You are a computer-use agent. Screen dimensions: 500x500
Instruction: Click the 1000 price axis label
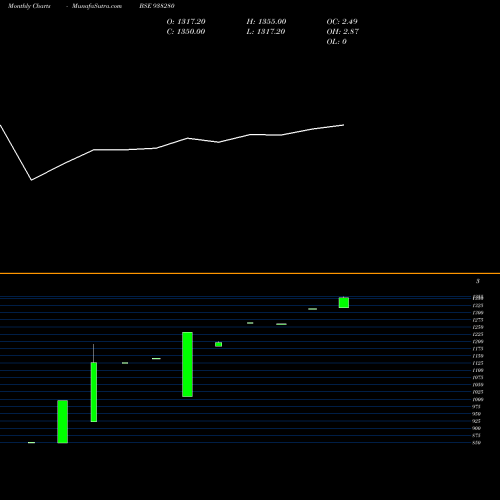coord(478,399)
